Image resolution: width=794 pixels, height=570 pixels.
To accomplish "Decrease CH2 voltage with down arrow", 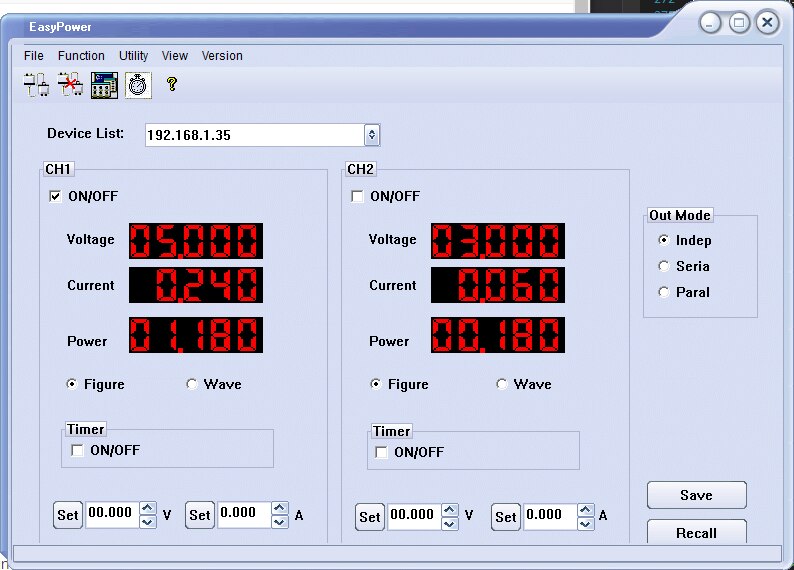I will [x=450, y=524].
